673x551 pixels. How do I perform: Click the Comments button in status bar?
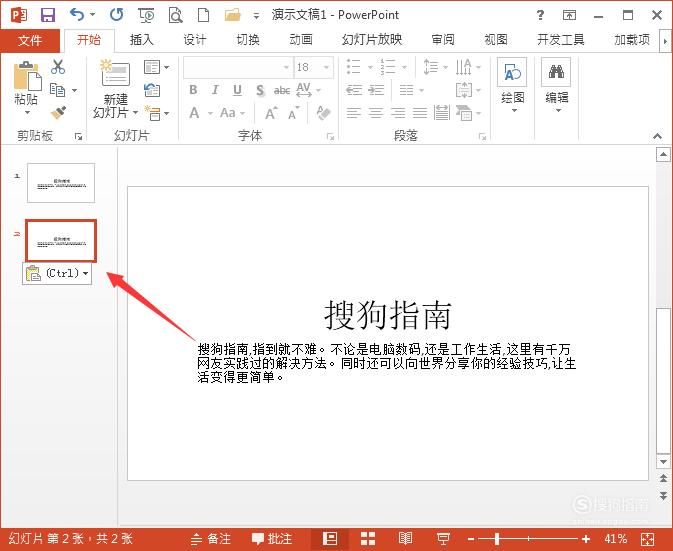[x=272, y=539]
